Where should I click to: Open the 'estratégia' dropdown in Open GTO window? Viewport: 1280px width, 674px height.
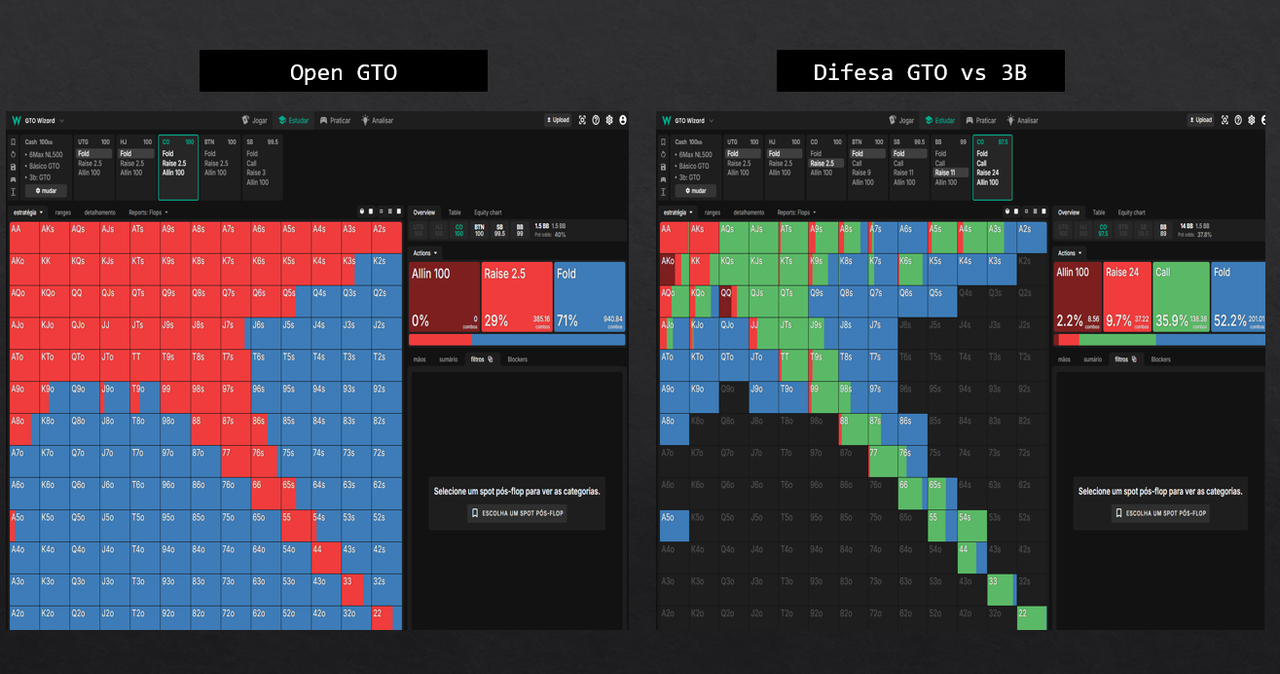click(28, 212)
